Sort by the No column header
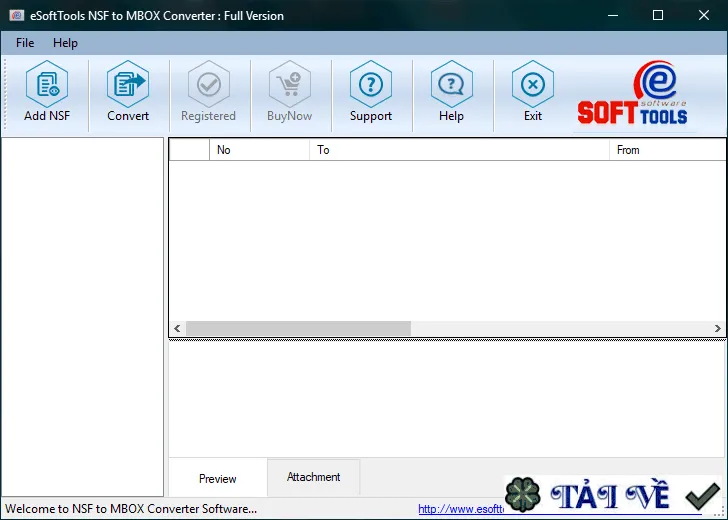The height and width of the screenshot is (520, 728). click(260, 150)
